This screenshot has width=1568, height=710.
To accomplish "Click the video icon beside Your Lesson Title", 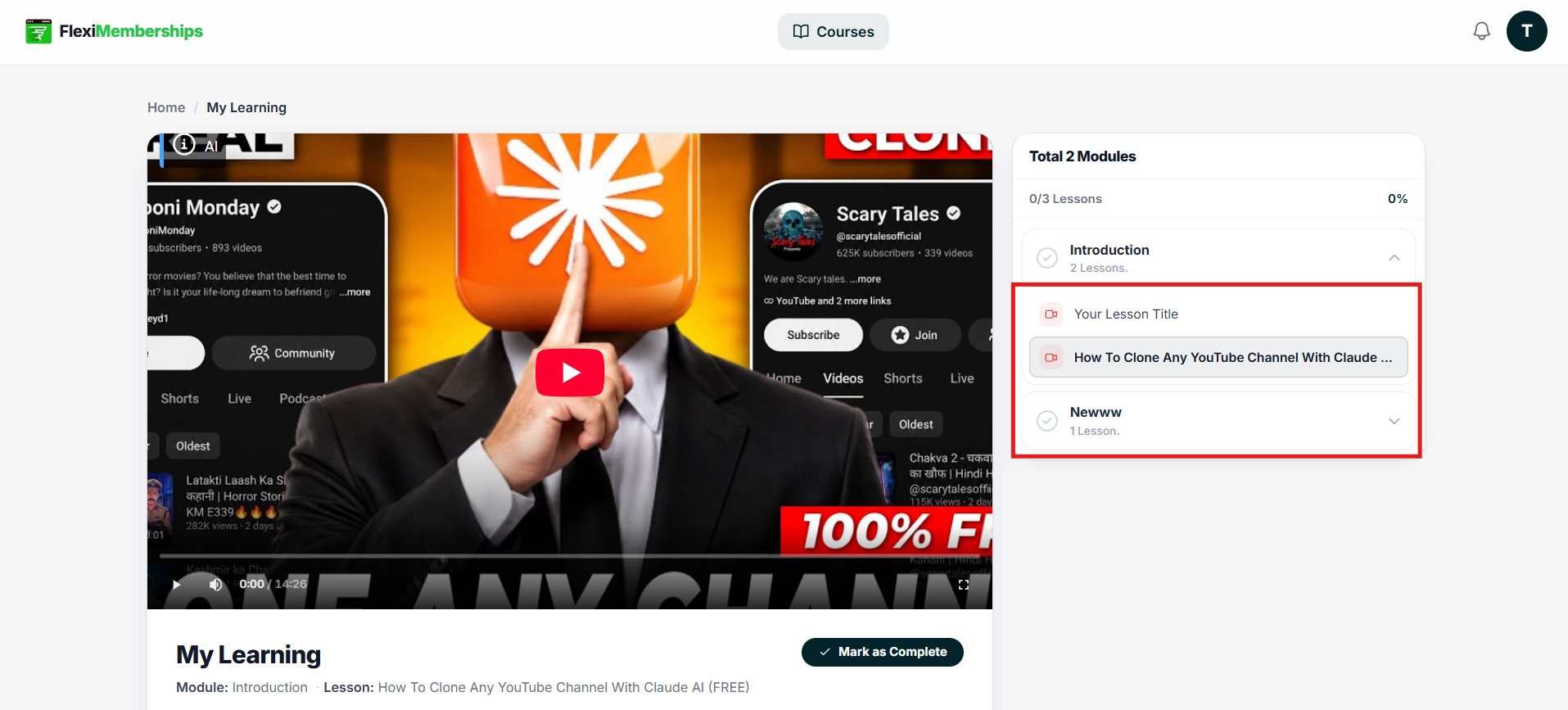I will [1051, 314].
